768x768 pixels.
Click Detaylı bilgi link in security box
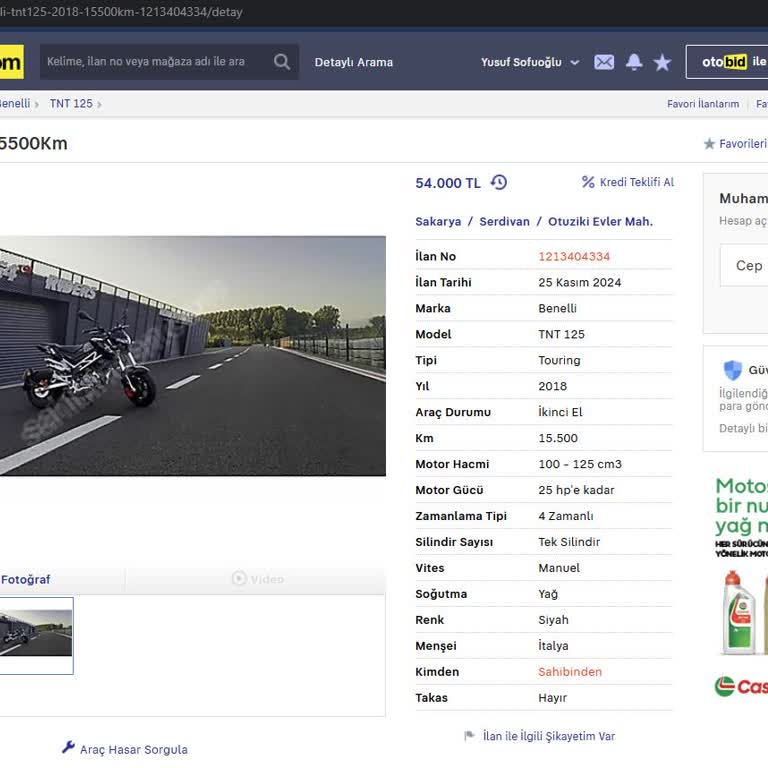click(x=744, y=428)
